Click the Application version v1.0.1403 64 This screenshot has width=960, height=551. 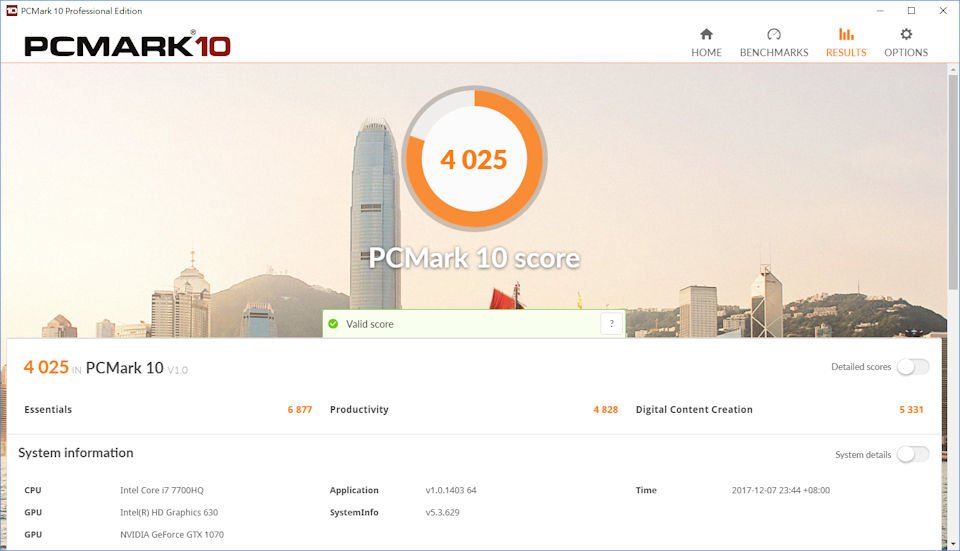(x=451, y=490)
